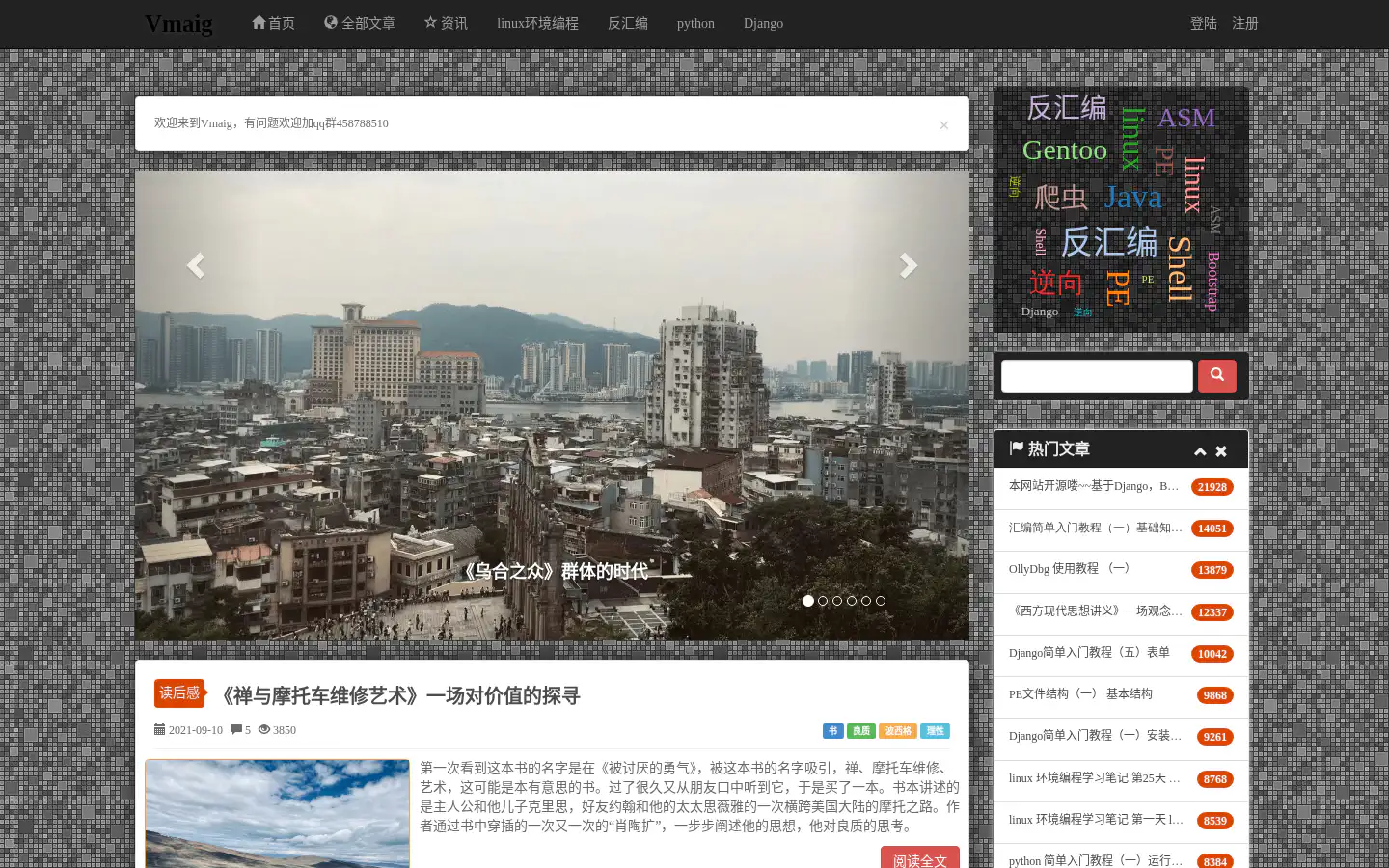This screenshot has width=1389, height=868.
Task: Open Django category in navbar
Action: tap(763, 23)
